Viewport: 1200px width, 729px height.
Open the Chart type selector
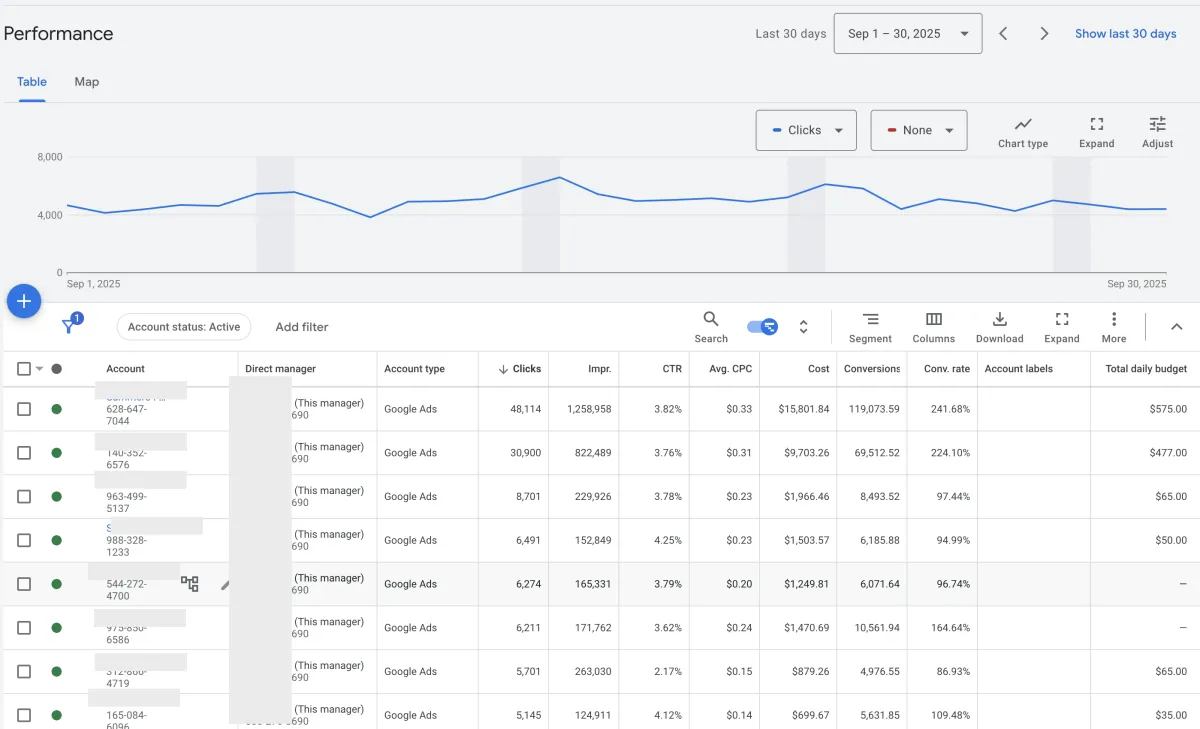point(1022,132)
